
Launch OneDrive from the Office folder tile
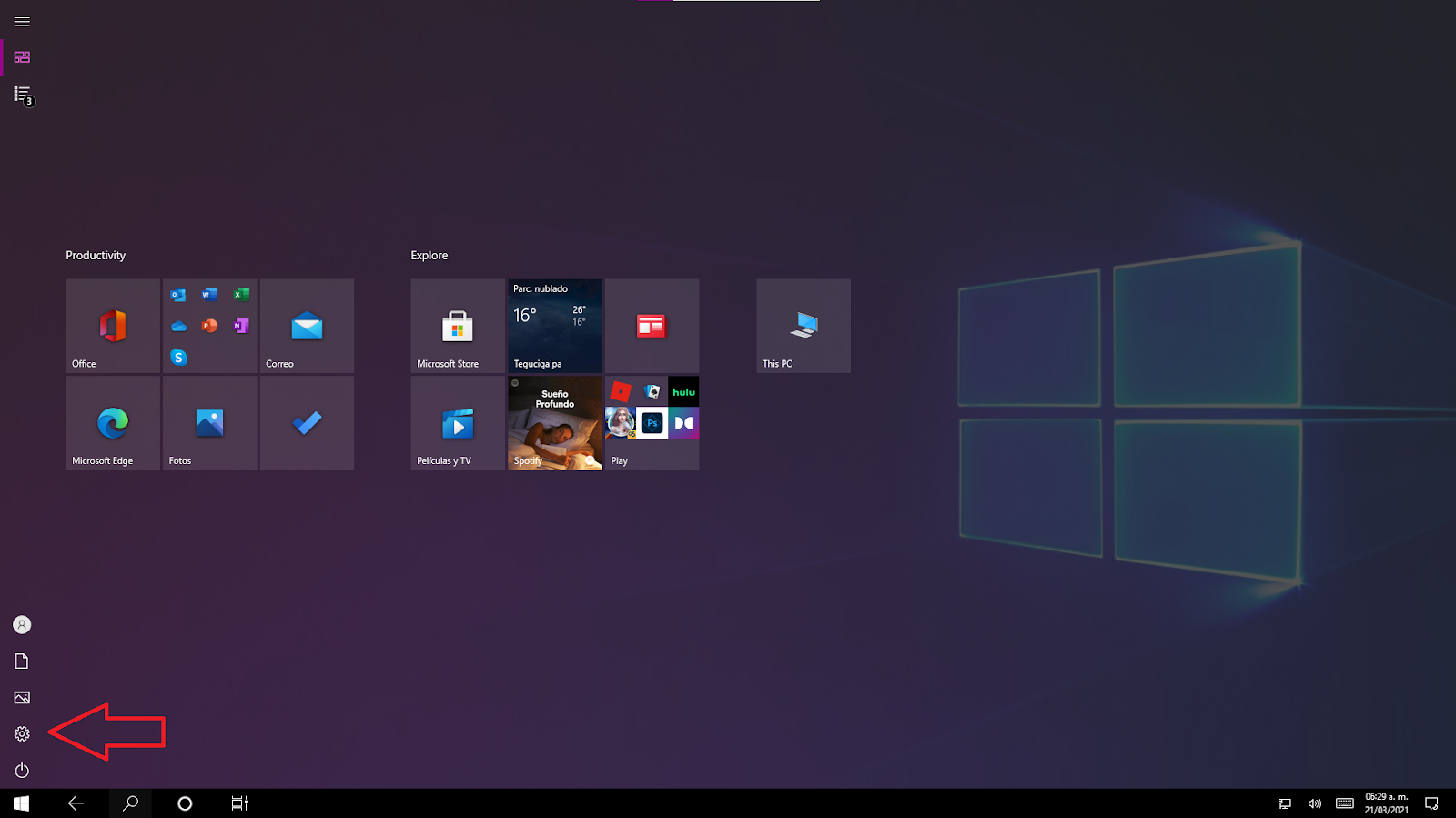point(178,326)
